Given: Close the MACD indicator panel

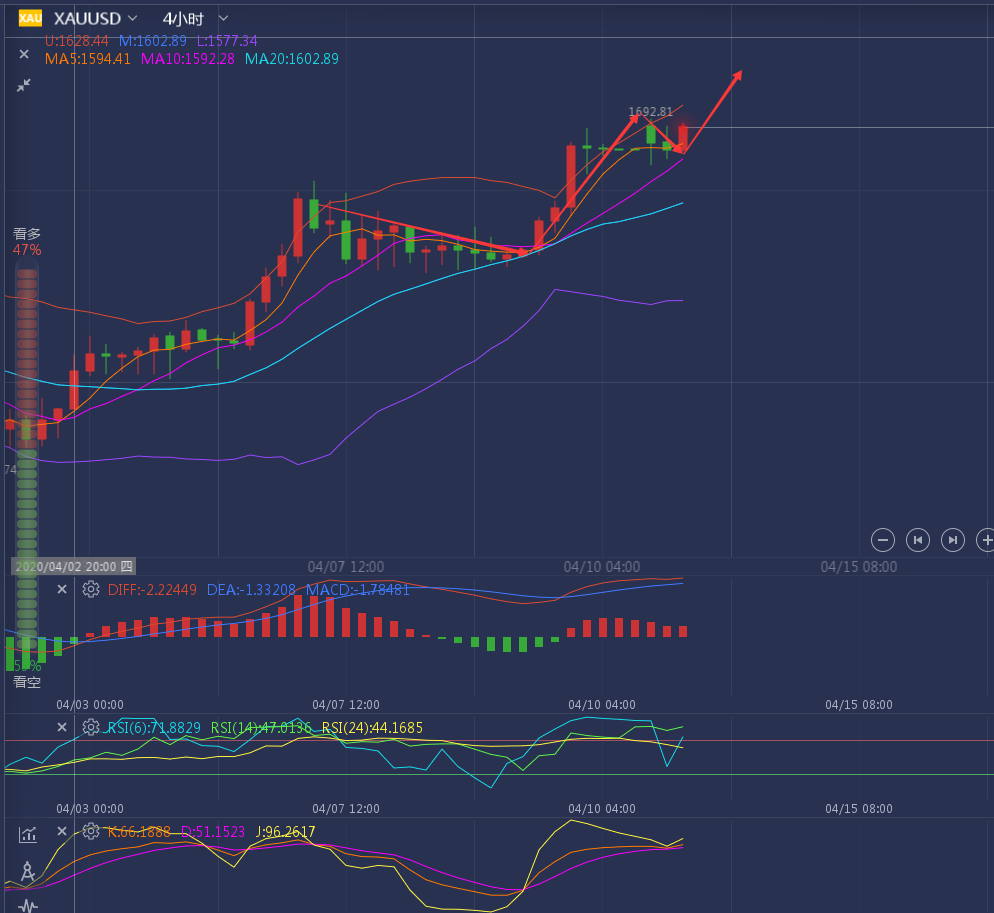Looking at the screenshot, I should (x=62, y=589).
